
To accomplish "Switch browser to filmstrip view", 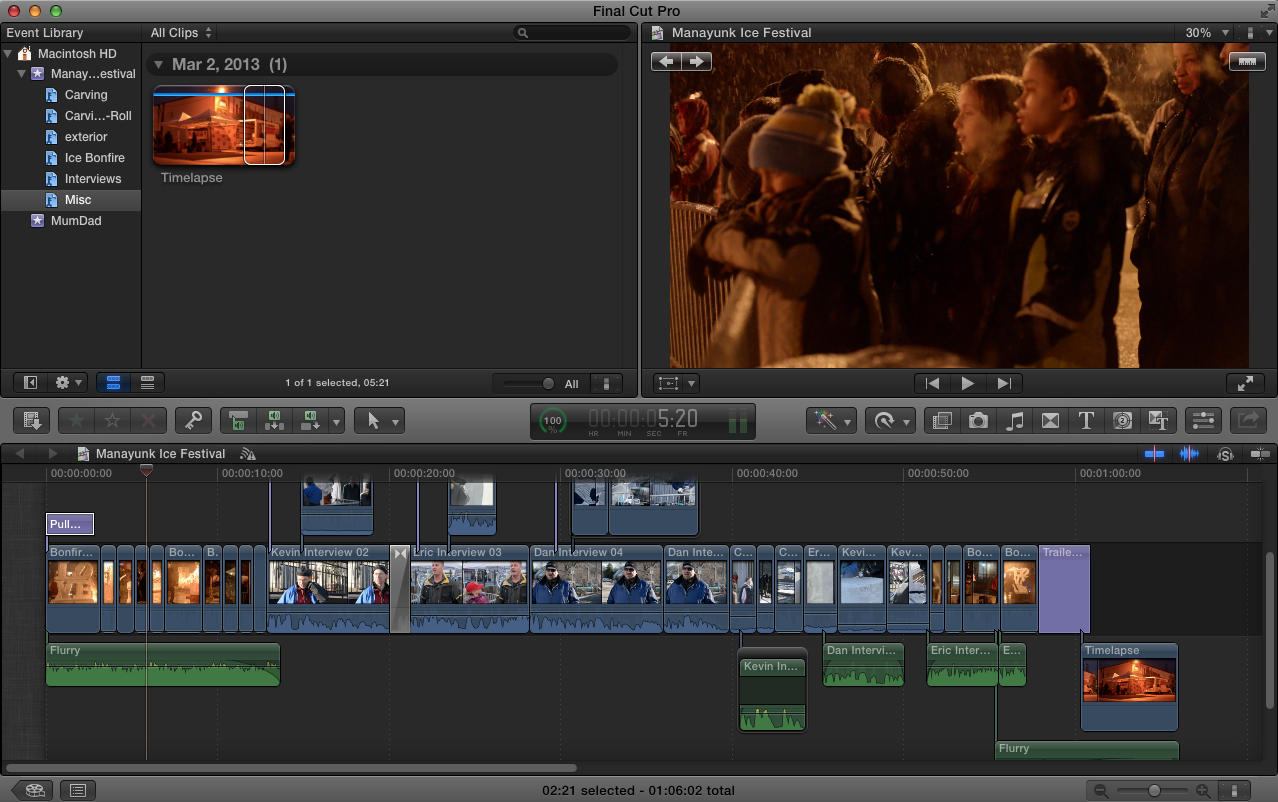I will pyautogui.click(x=113, y=382).
